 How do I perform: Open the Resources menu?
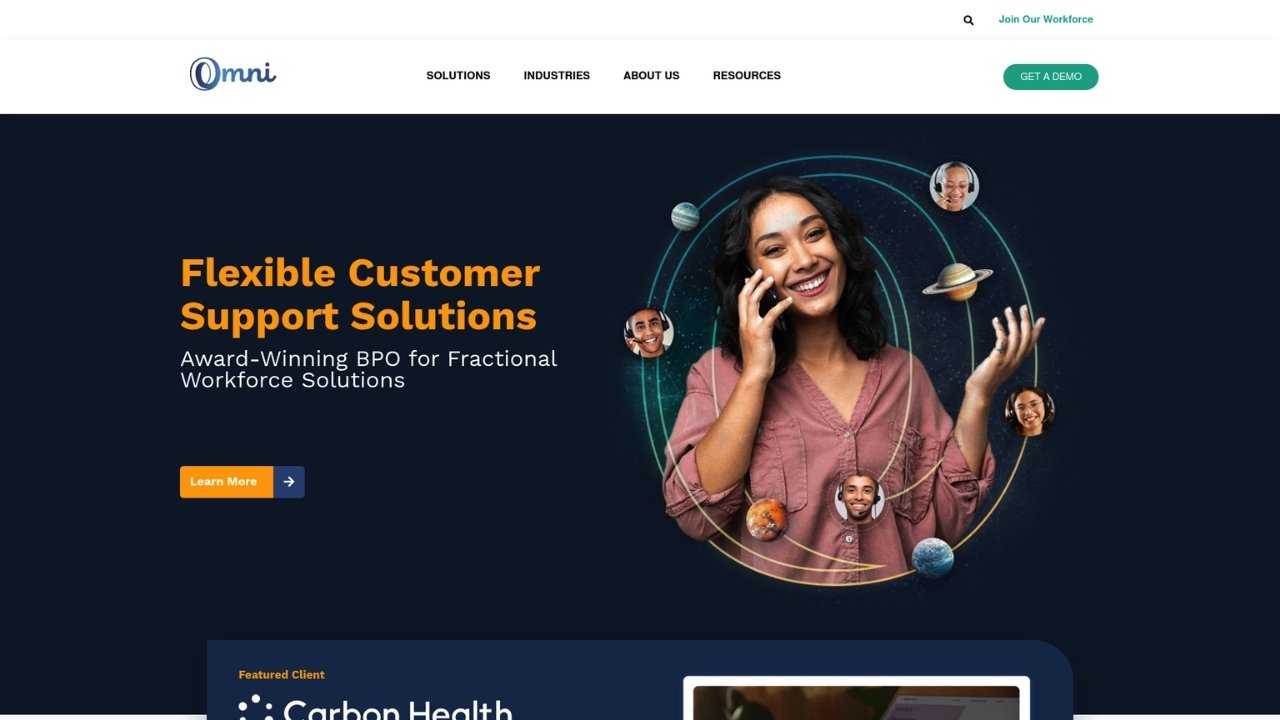tap(747, 76)
